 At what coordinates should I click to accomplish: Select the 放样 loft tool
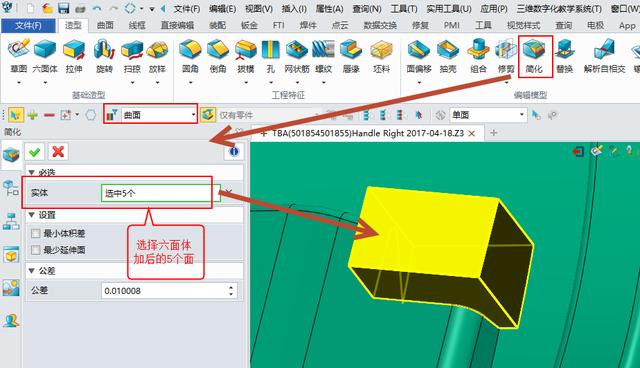pyautogui.click(x=157, y=56)
